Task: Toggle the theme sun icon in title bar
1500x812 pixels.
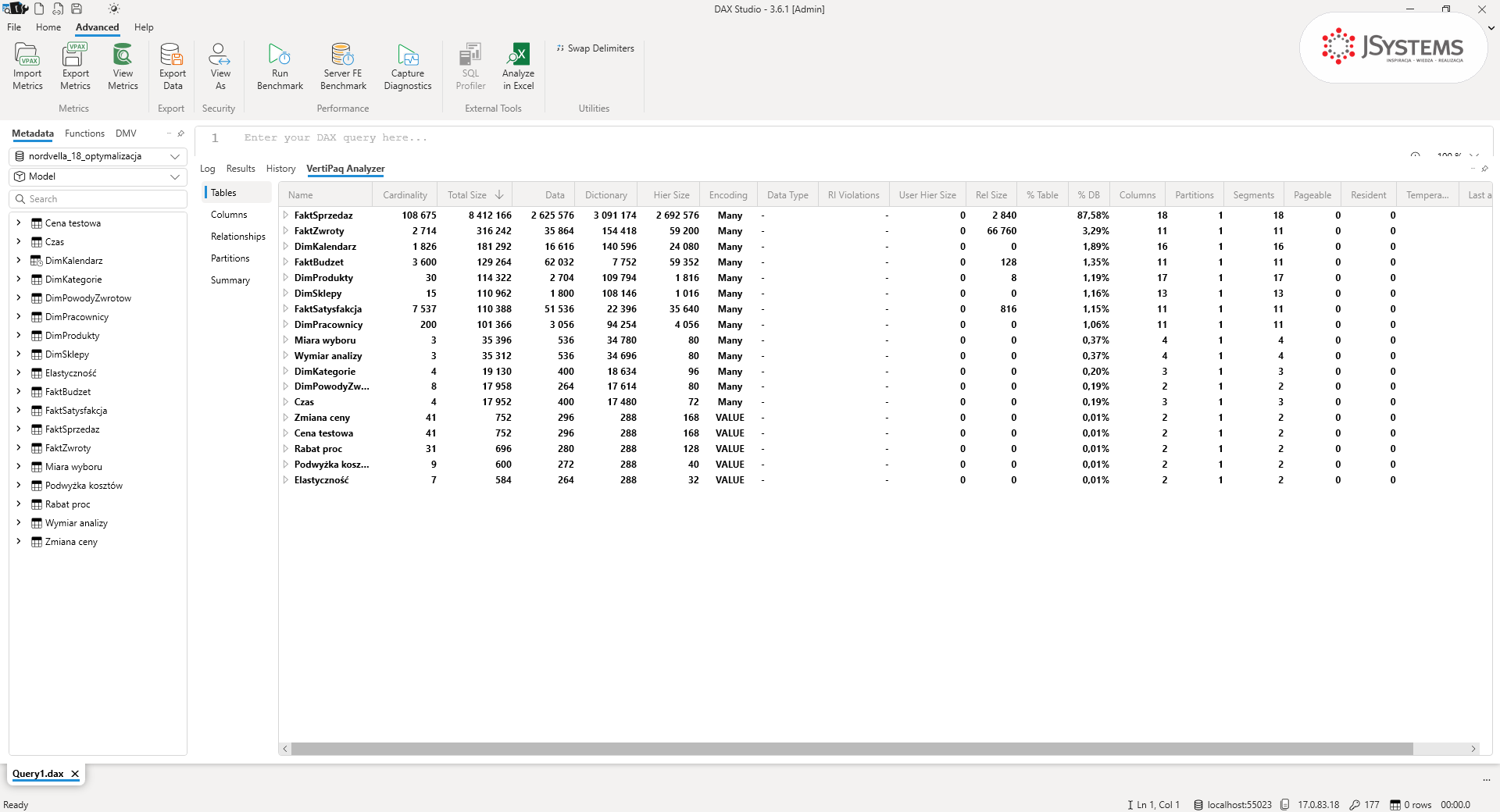Action: [x=114, y=9]
